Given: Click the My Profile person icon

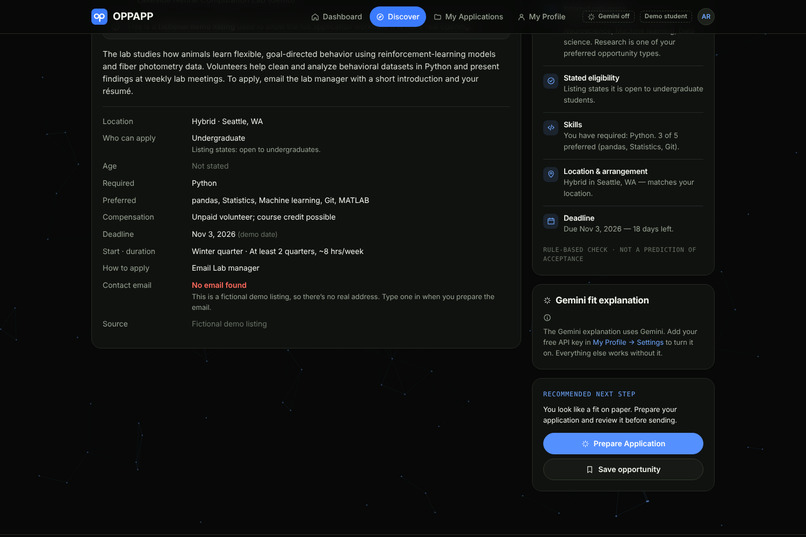Looking at the screenshot, I should click(x=521, y=17).
